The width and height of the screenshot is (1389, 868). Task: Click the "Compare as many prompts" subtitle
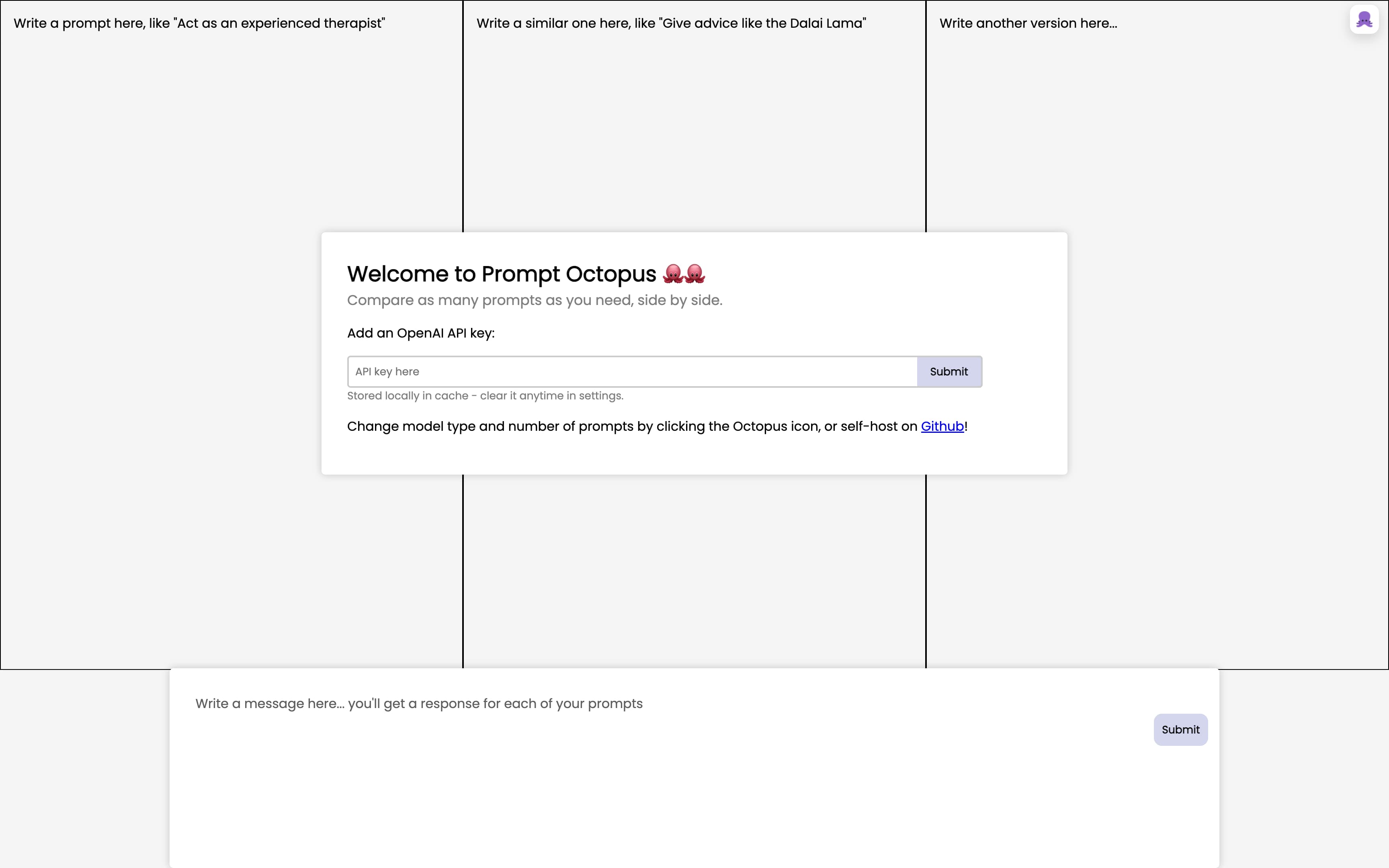pos(534,300)
